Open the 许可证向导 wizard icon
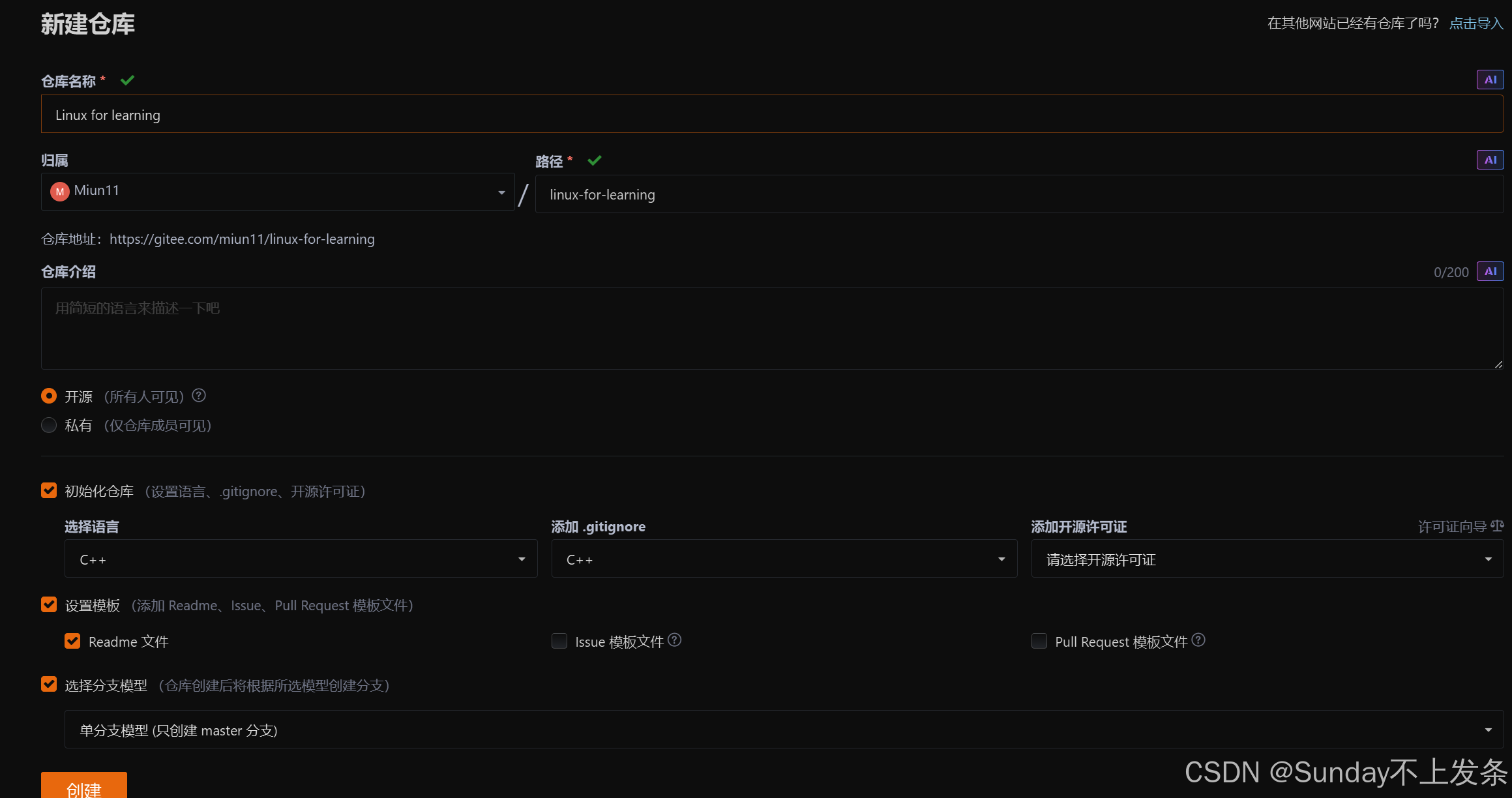This screenshot has height=798, width=1512. pos(1498,525)
